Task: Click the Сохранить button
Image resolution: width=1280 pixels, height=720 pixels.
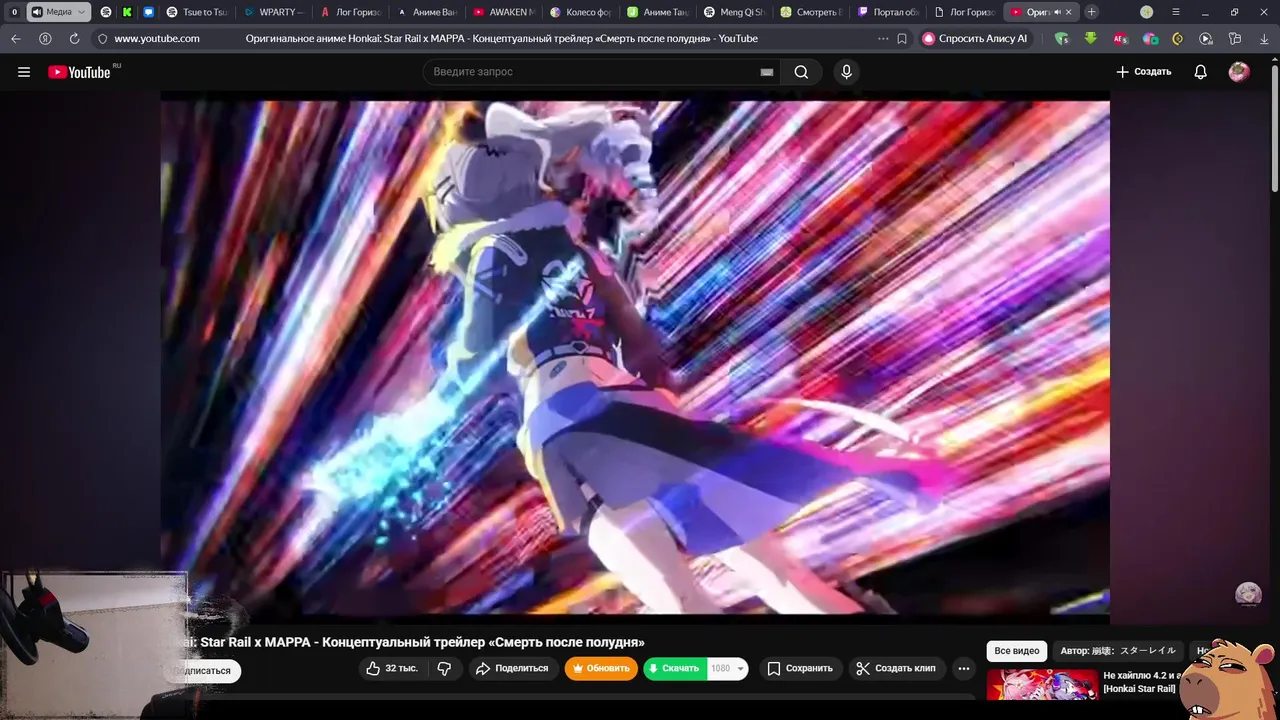Action: coord(800,668)
